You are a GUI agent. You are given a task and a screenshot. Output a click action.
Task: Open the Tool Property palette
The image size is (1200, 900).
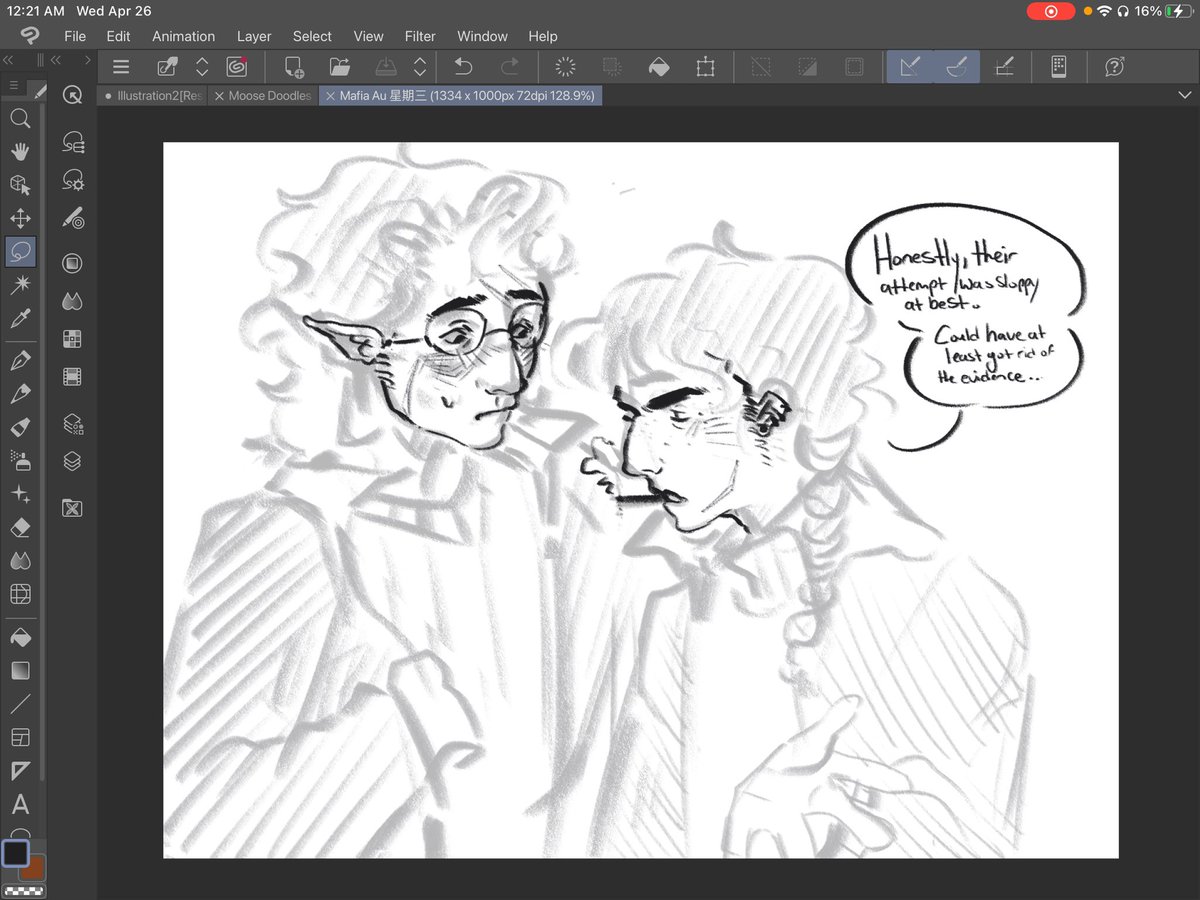[72, 180]
